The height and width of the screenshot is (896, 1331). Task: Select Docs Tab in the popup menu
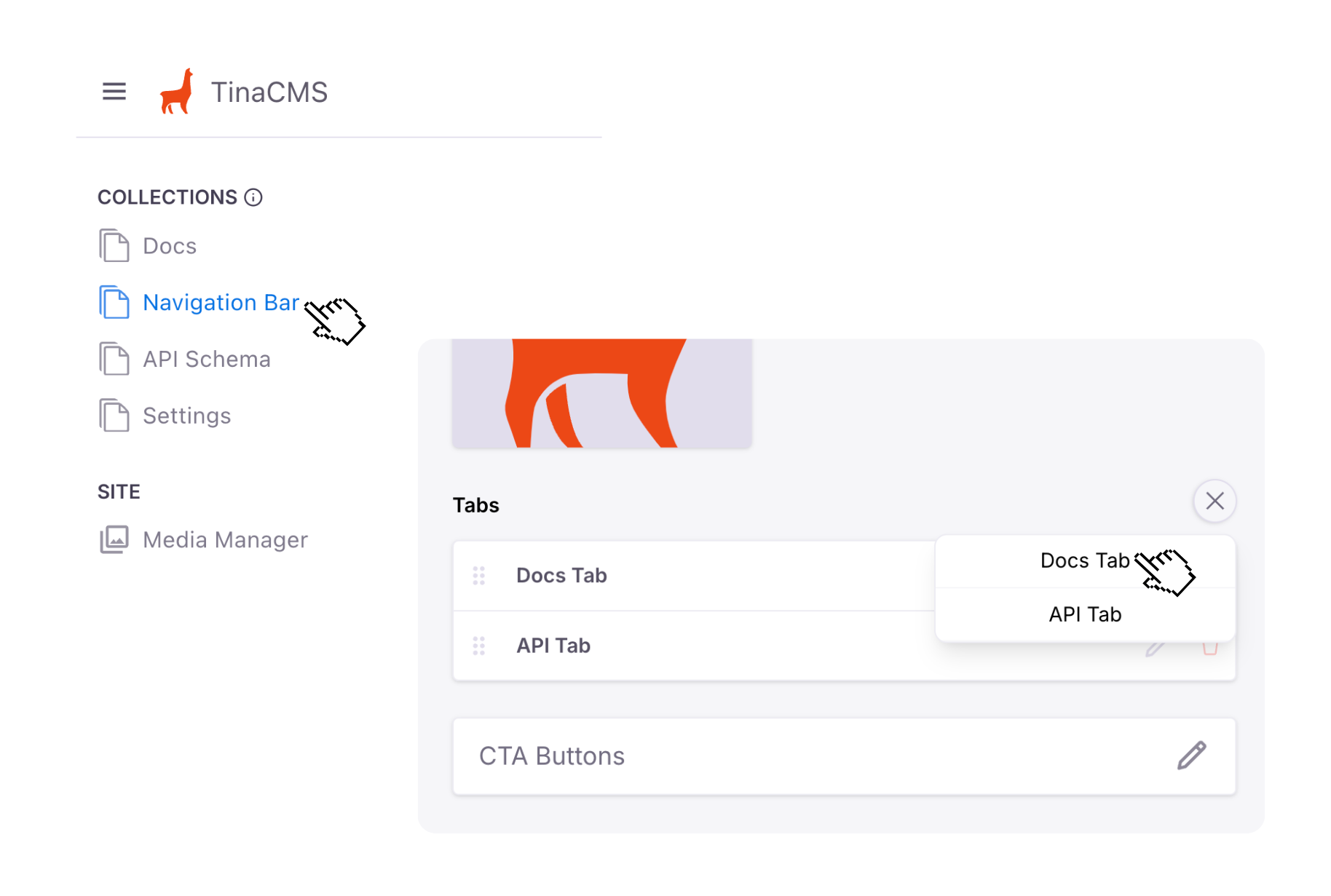(1084, 560)
